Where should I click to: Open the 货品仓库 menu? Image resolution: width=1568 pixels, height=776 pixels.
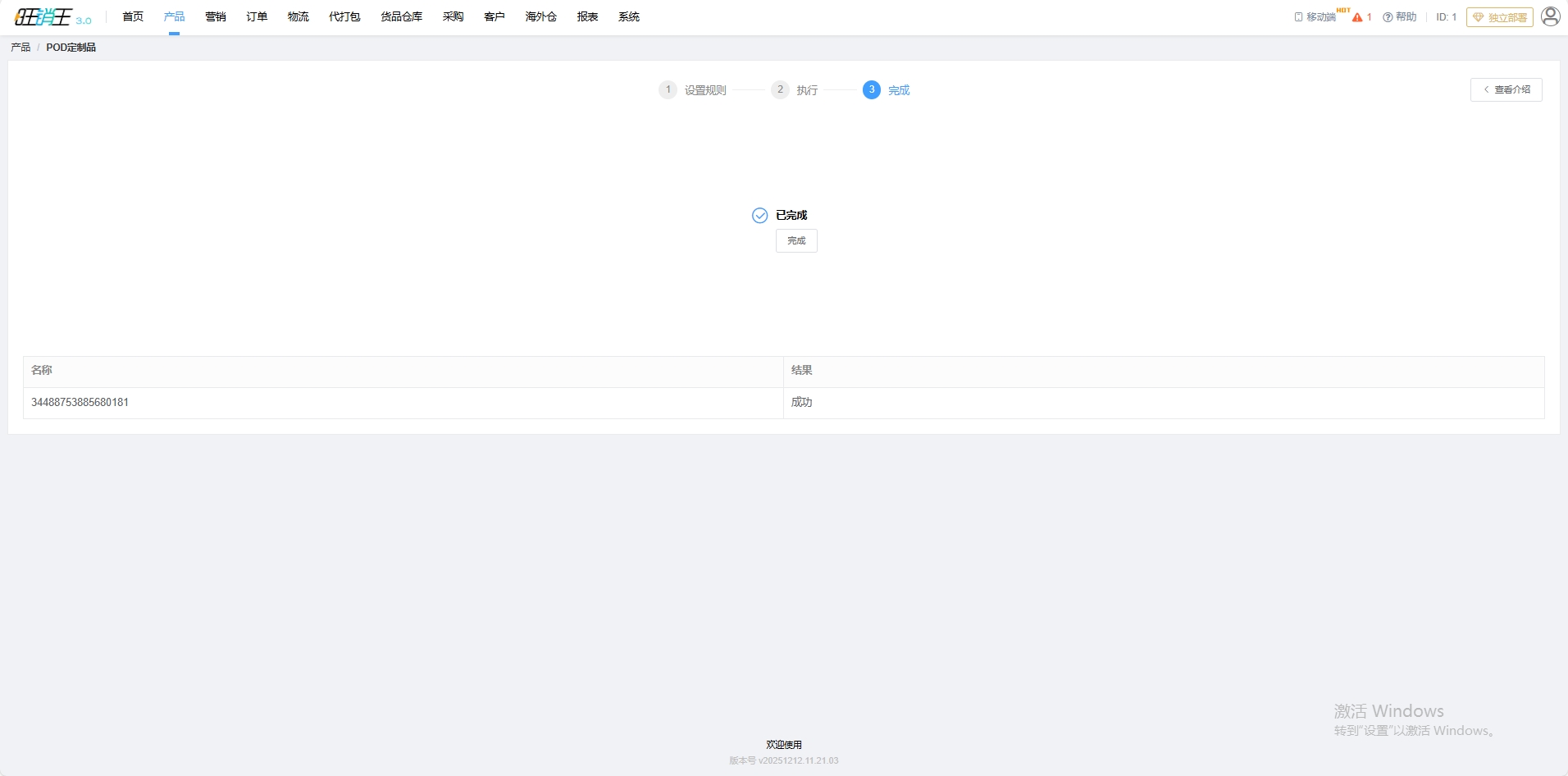click(401, 17)
